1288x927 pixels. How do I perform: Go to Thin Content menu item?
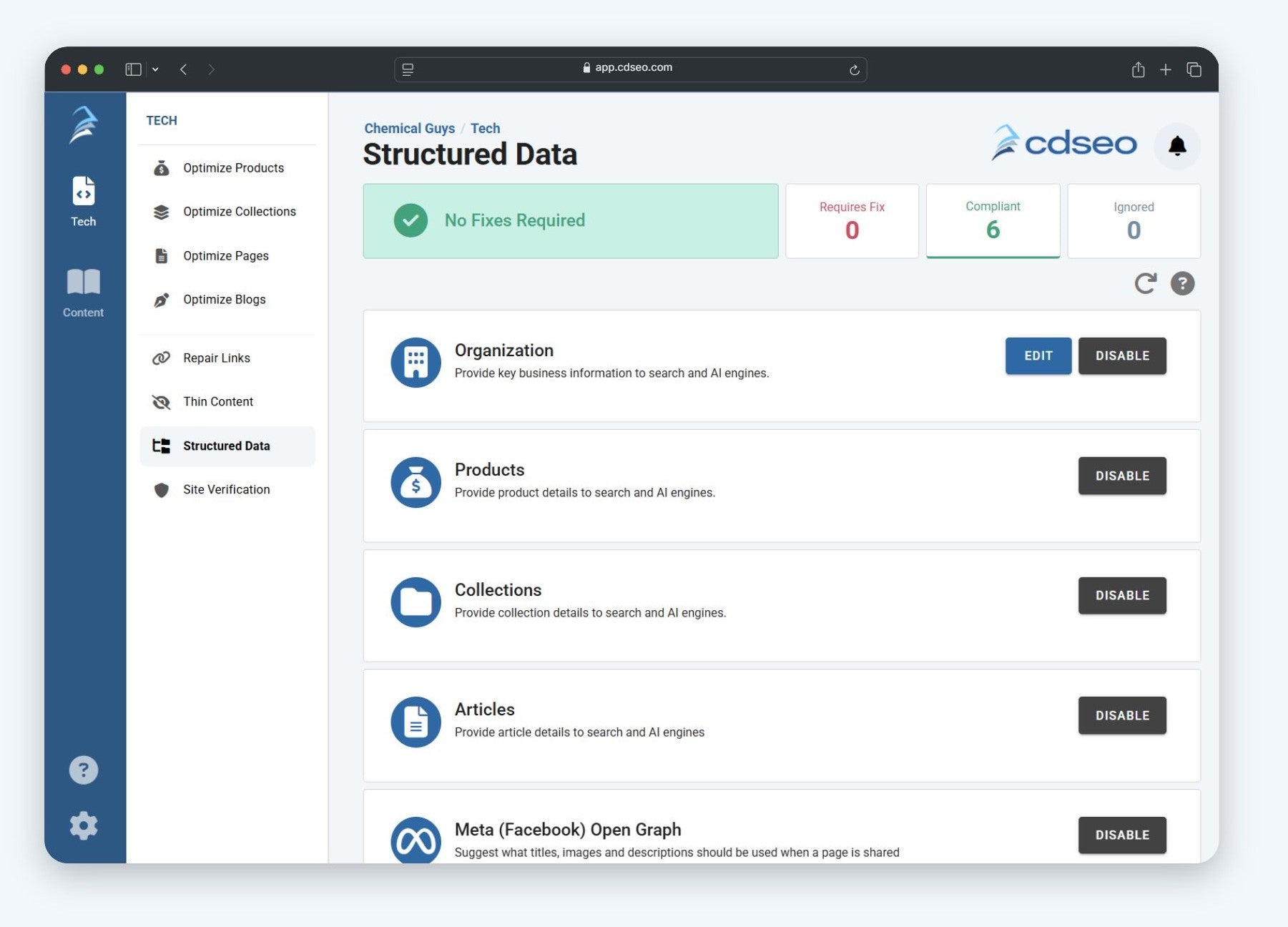point(217,402)
